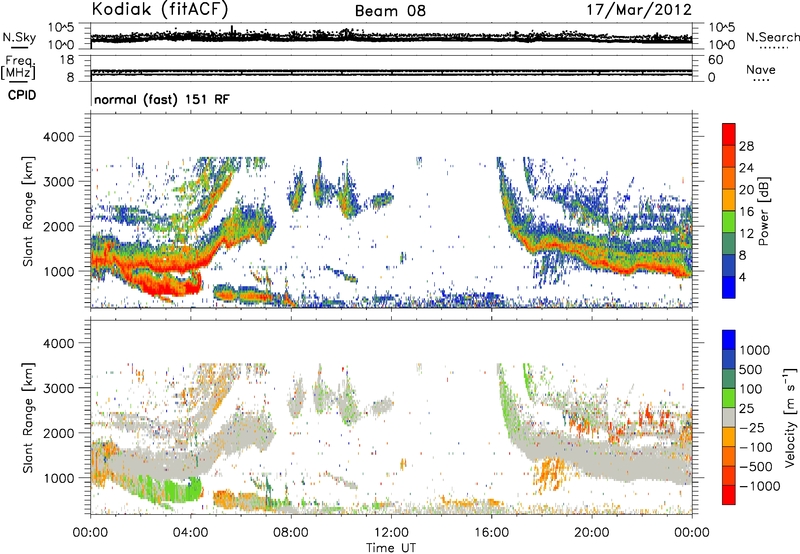Click the "-1000" label on the Velocity color bar
800x554 pixels.
(758, 486)
